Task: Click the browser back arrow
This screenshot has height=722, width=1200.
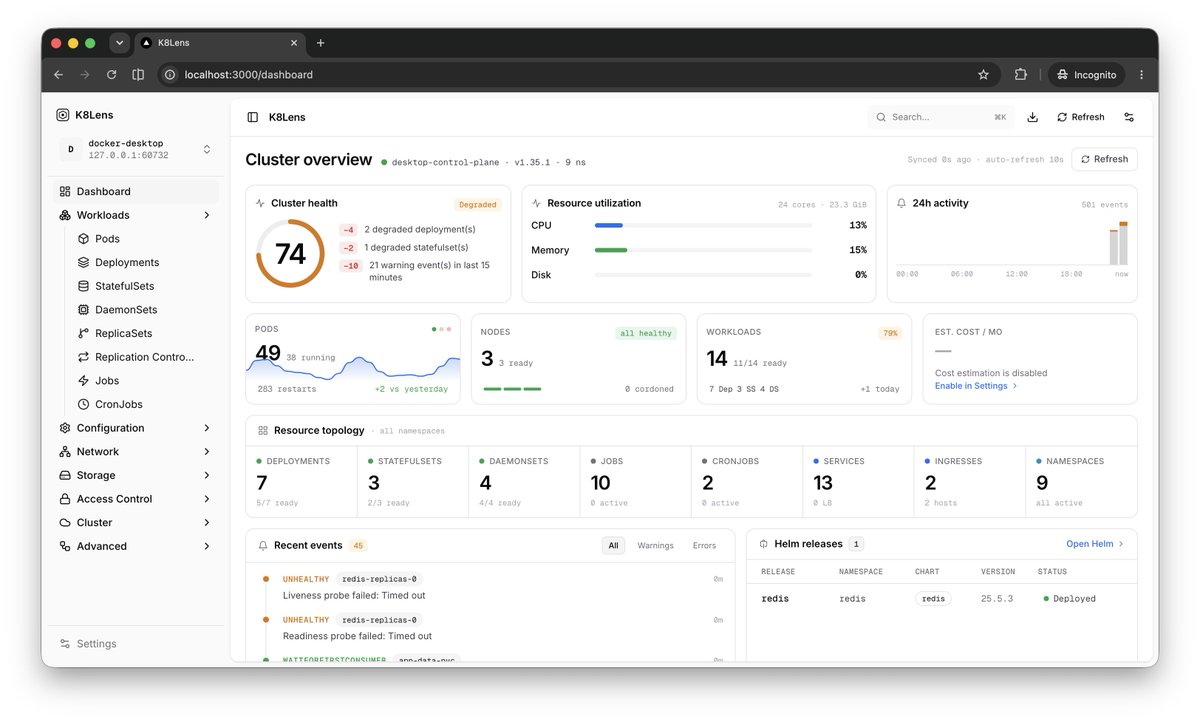Action: [x=58, y=75]
